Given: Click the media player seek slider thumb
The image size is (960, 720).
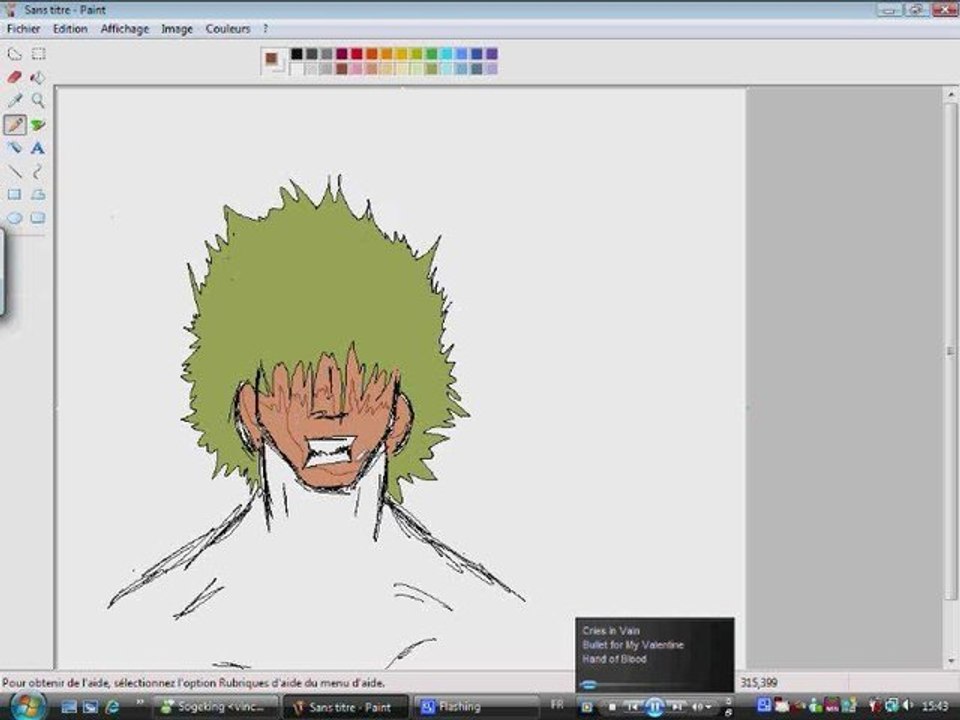Looking at the screenshot, I should click(x=588, y=684).
